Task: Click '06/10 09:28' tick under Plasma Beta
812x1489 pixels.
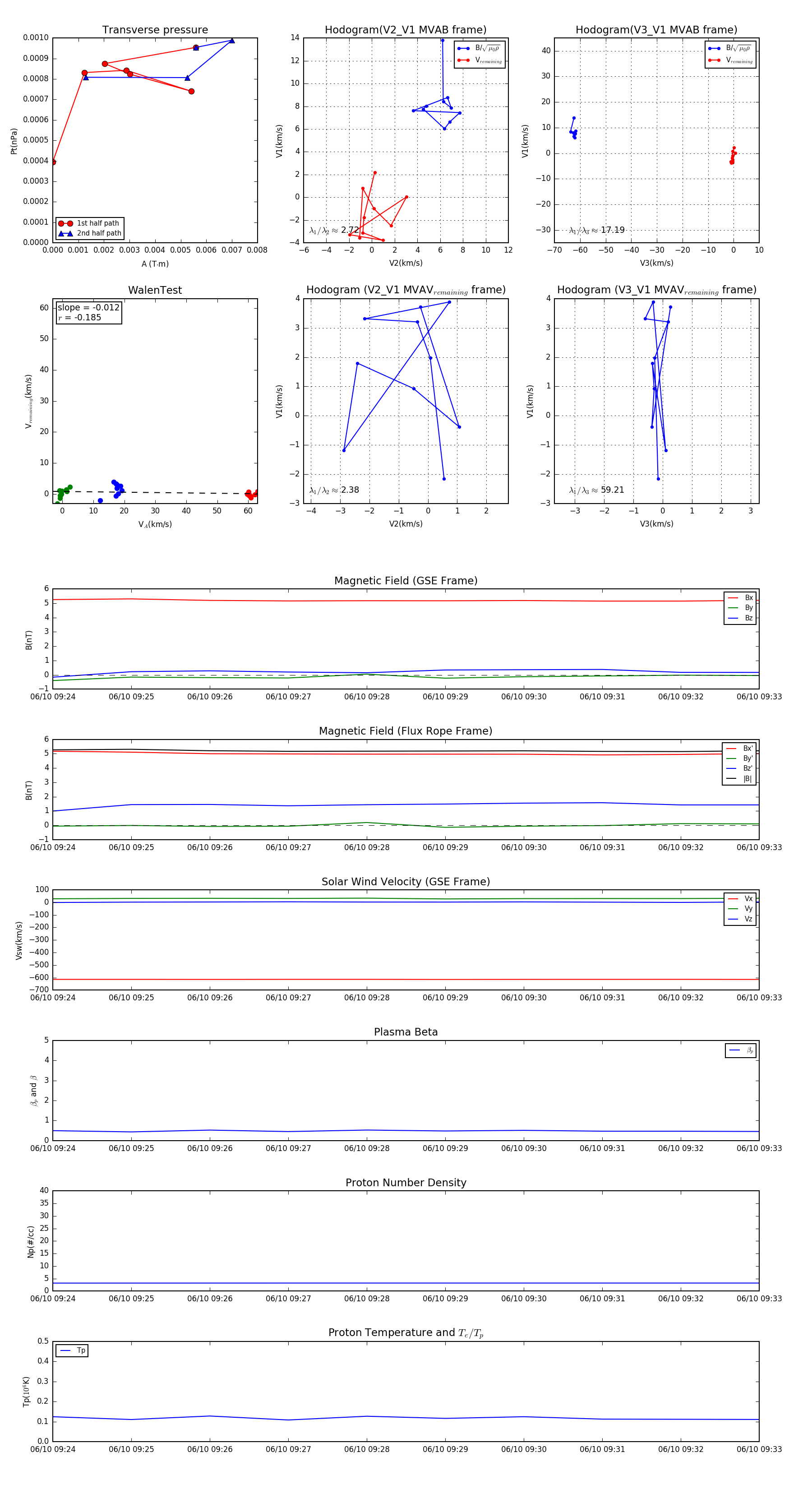Action: (366, 1147)
